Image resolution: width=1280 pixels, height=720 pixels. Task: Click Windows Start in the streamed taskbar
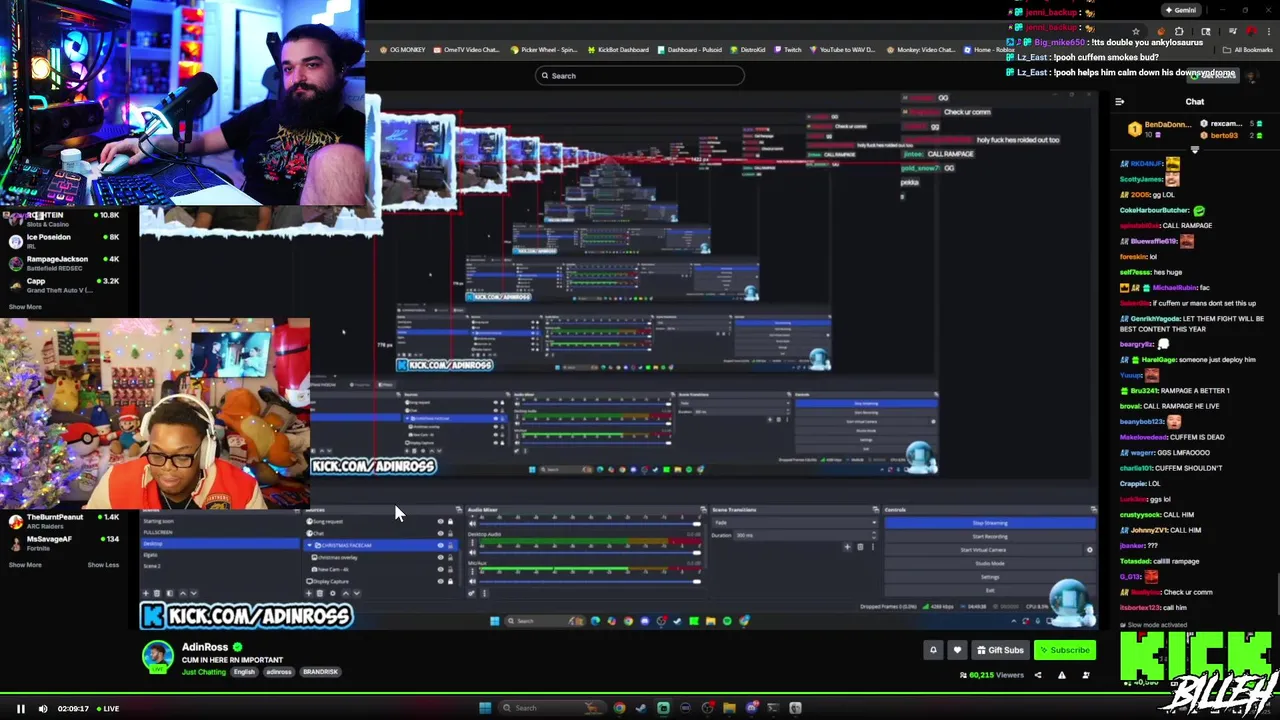[x=494, y=621]
